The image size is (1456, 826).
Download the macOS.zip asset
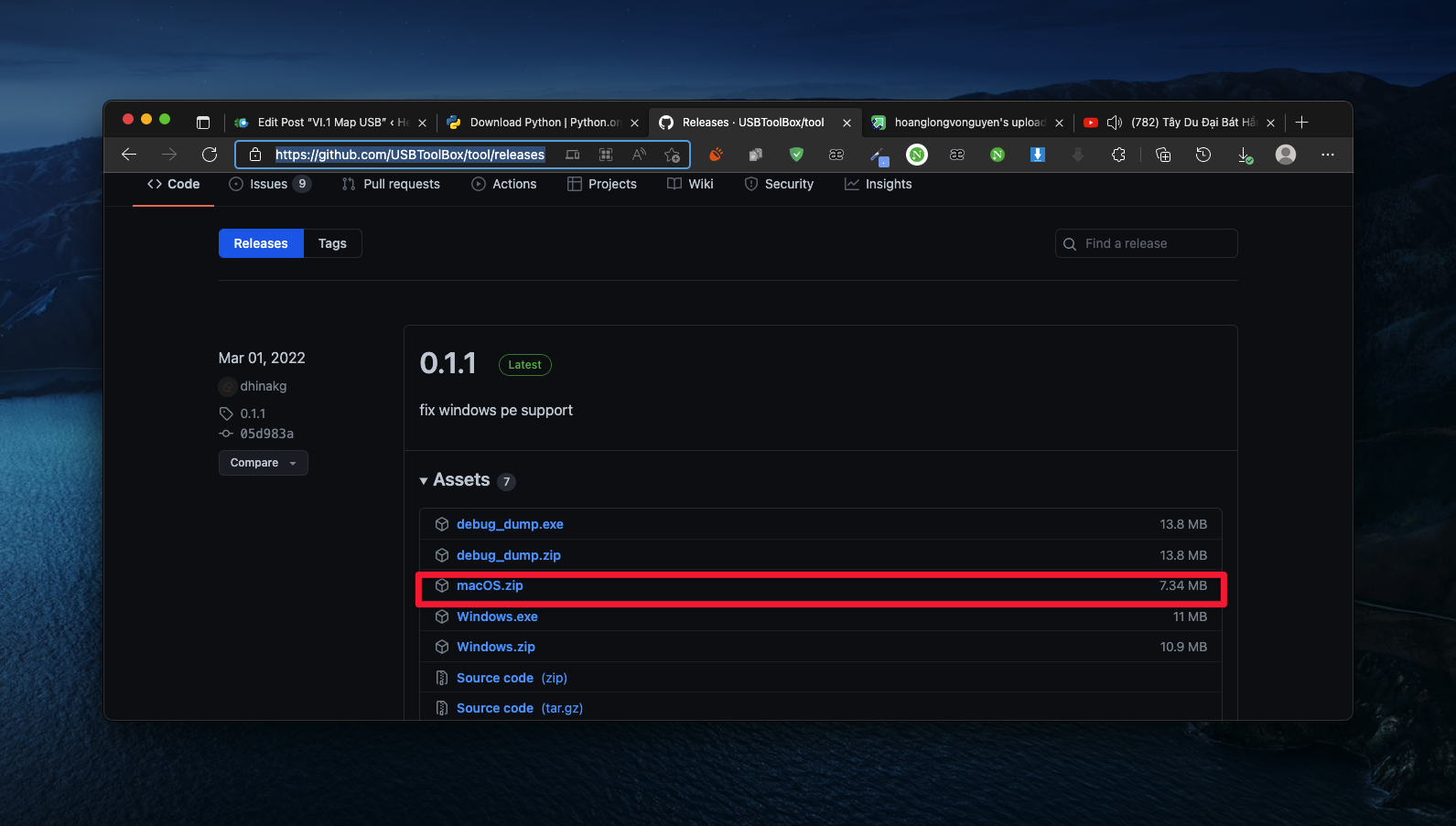[490, 585]
